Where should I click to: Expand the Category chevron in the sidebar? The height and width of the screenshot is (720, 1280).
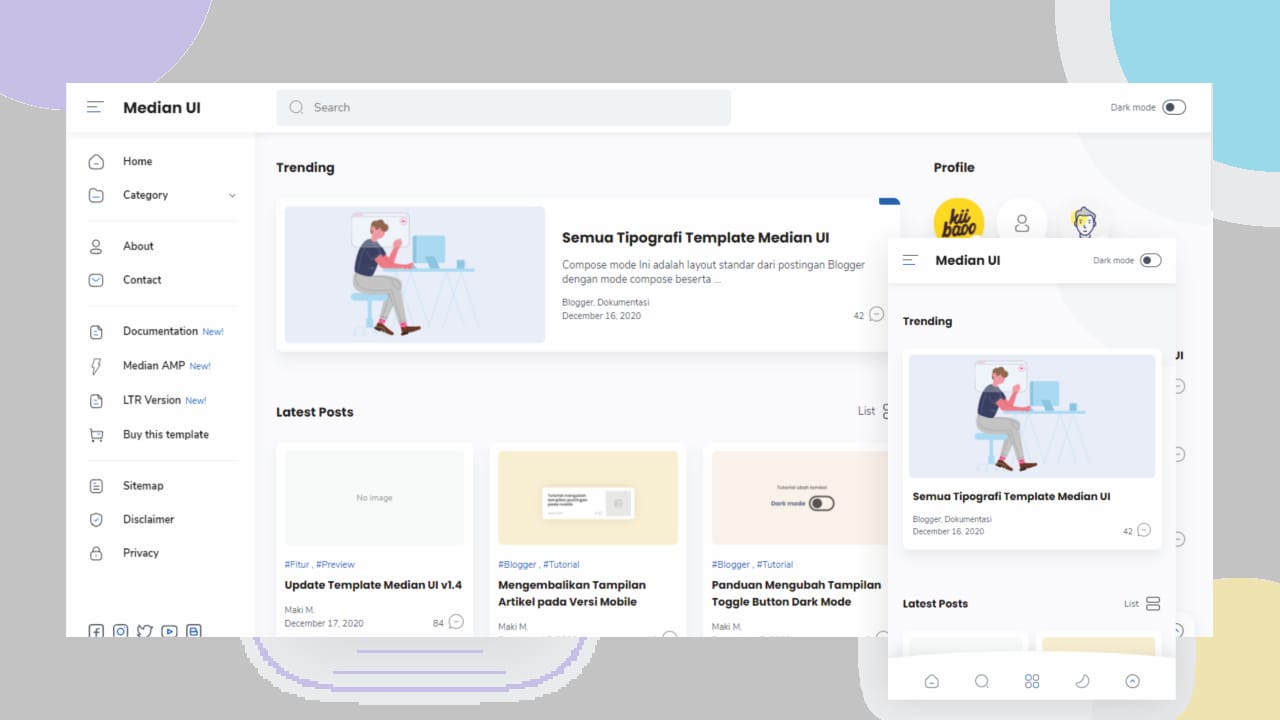coord(232,196)
